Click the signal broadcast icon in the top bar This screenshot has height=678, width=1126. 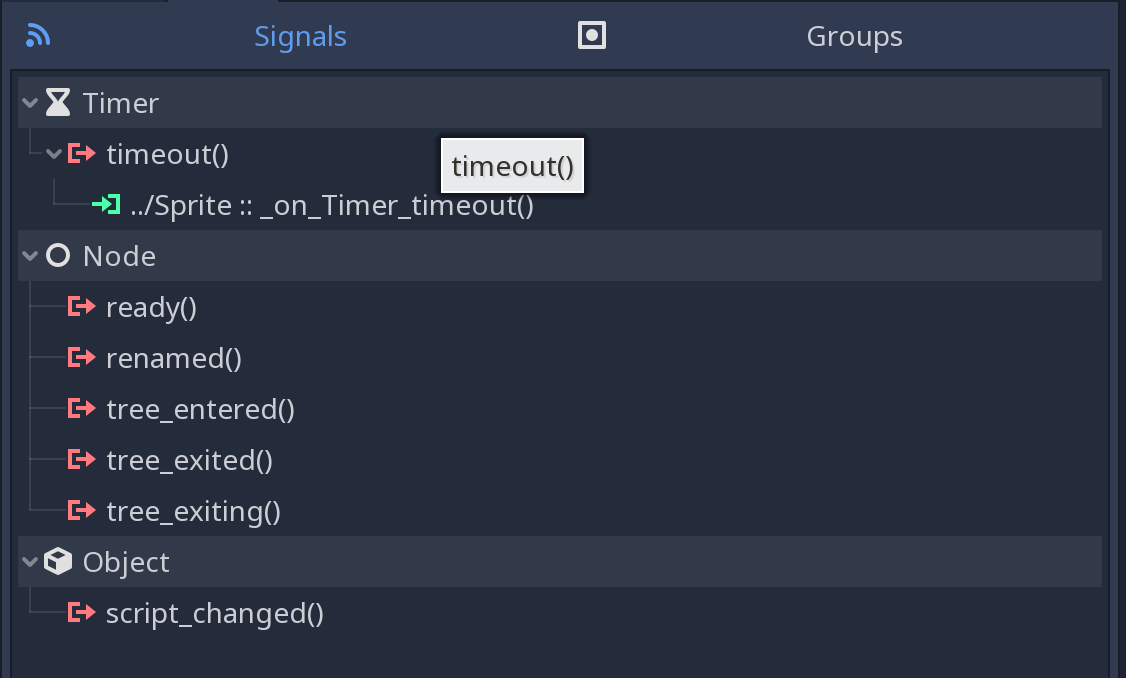click(37, 34)
